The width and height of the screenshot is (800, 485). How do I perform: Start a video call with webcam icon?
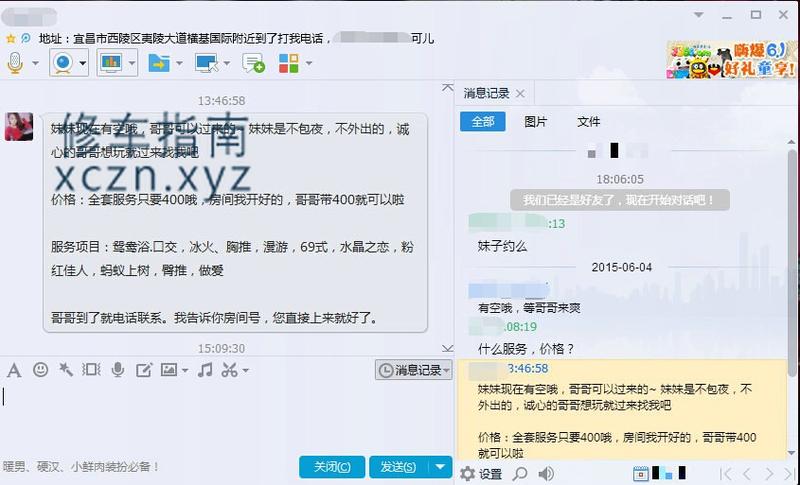(62, 63)
